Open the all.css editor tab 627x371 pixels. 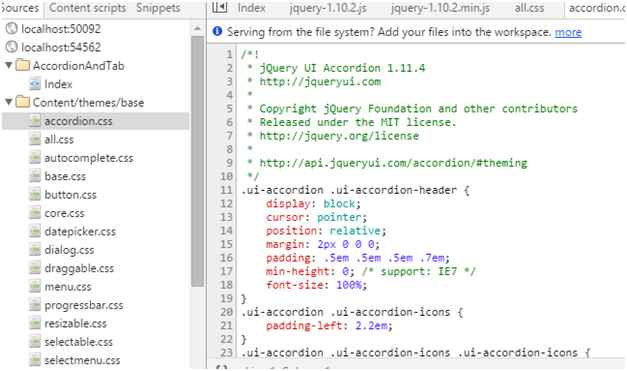[x=529, y=8]
